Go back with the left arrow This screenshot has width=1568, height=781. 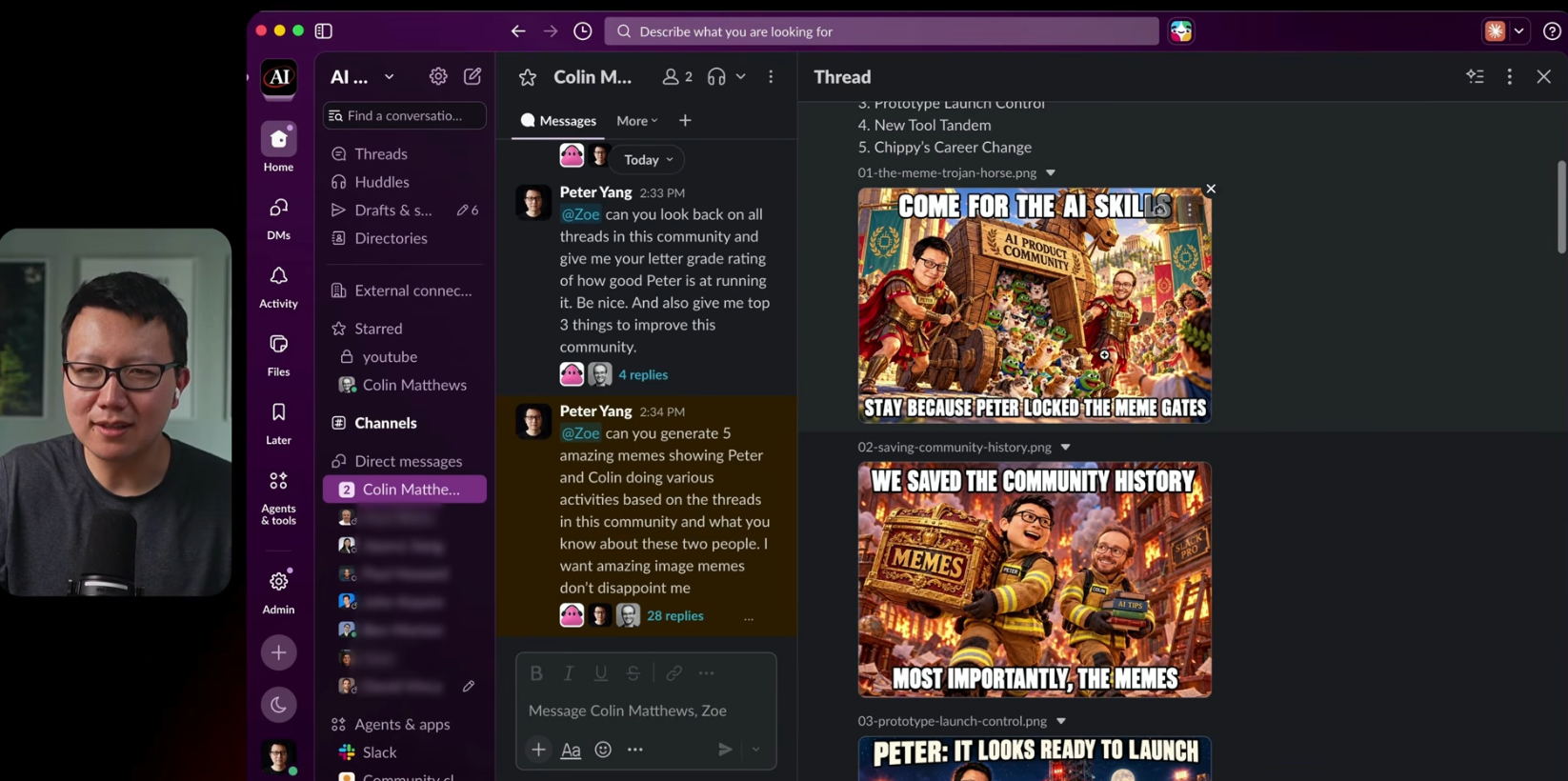pyautogui.click(x=518, y=31)
